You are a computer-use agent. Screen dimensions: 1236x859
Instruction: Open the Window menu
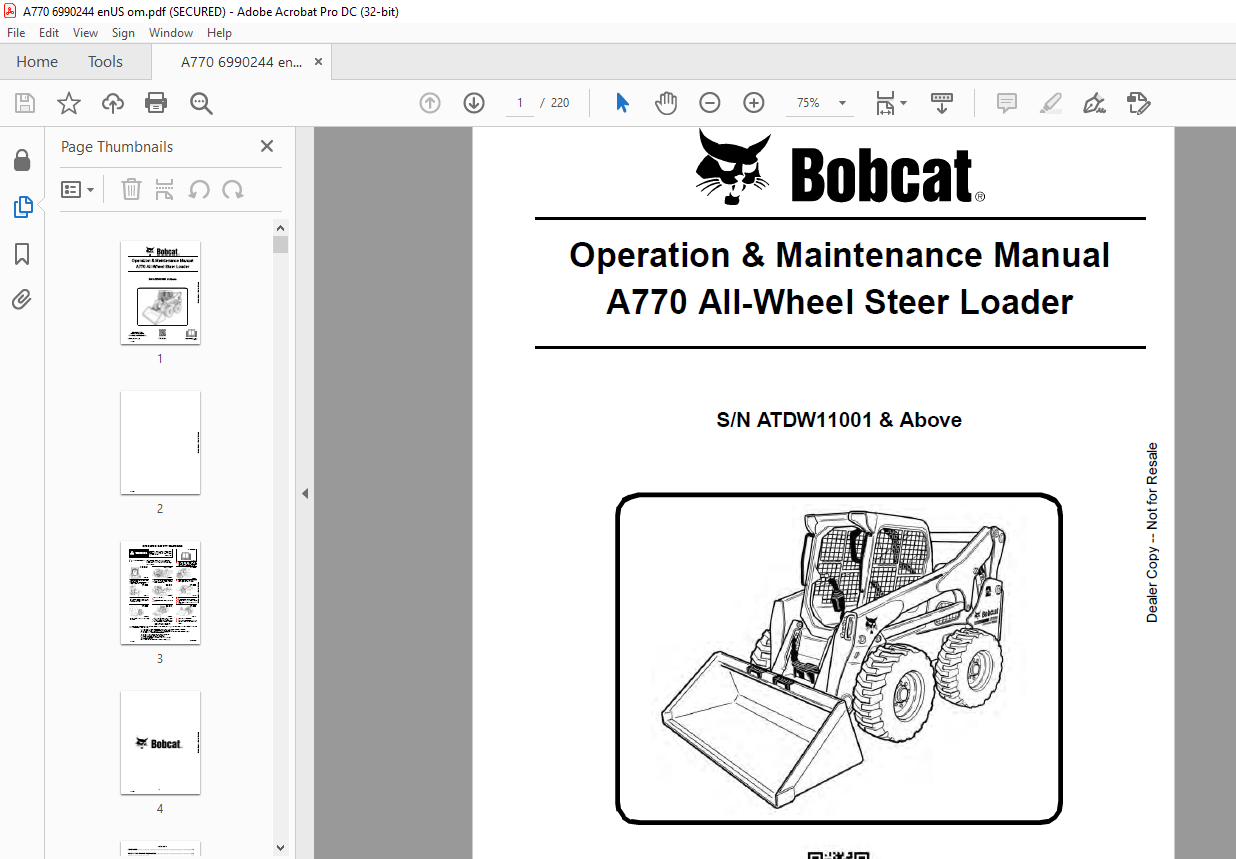click(171, 33)
